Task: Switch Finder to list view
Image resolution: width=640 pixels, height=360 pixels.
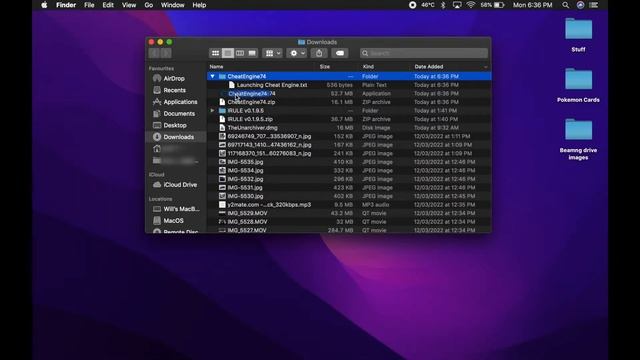Action: [228, 53]
